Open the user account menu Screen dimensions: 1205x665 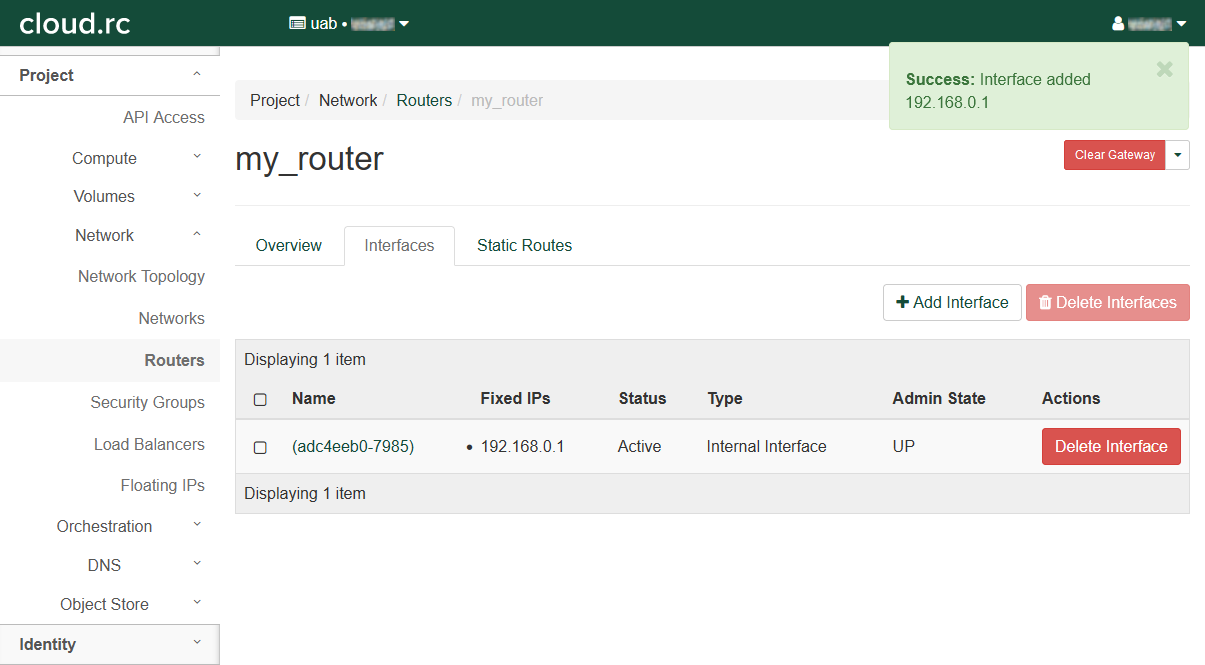coord(1148,23)
